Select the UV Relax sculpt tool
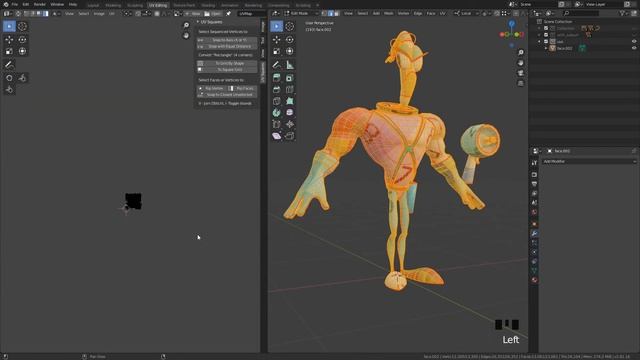 (x=22, y=78)
